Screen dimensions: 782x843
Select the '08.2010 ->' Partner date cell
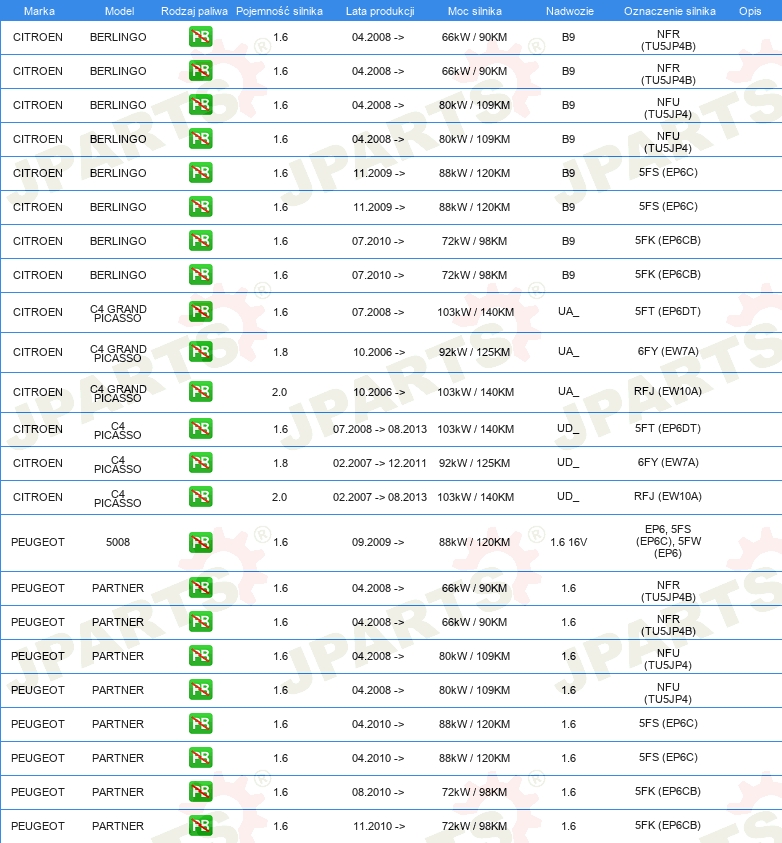click(378, 792)
